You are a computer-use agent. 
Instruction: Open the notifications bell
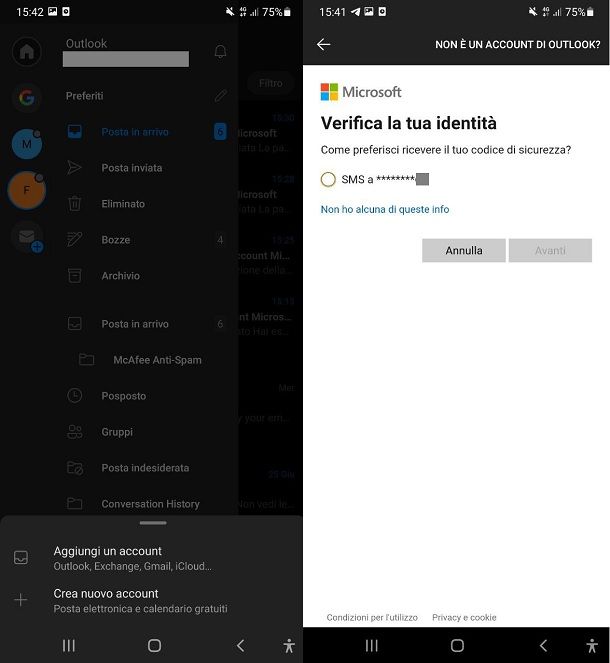(220, 52)
